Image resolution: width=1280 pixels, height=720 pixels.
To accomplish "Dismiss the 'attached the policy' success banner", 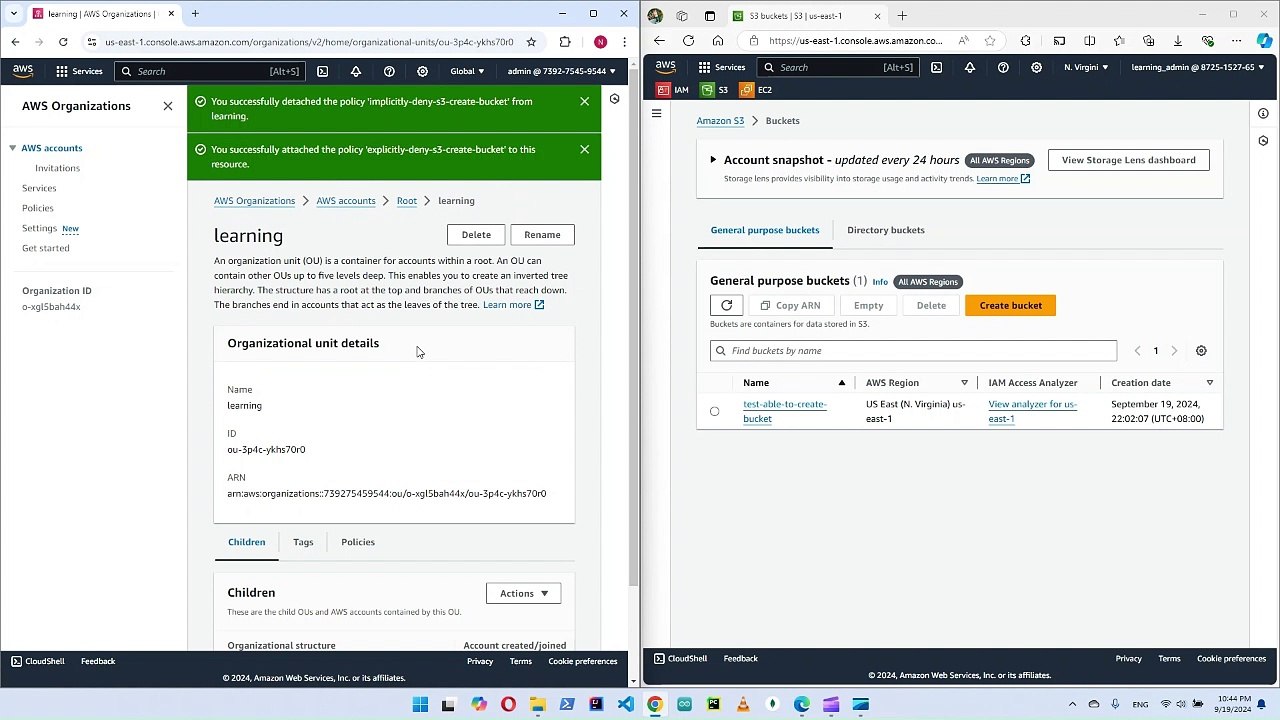I will (x=585, y=149).
